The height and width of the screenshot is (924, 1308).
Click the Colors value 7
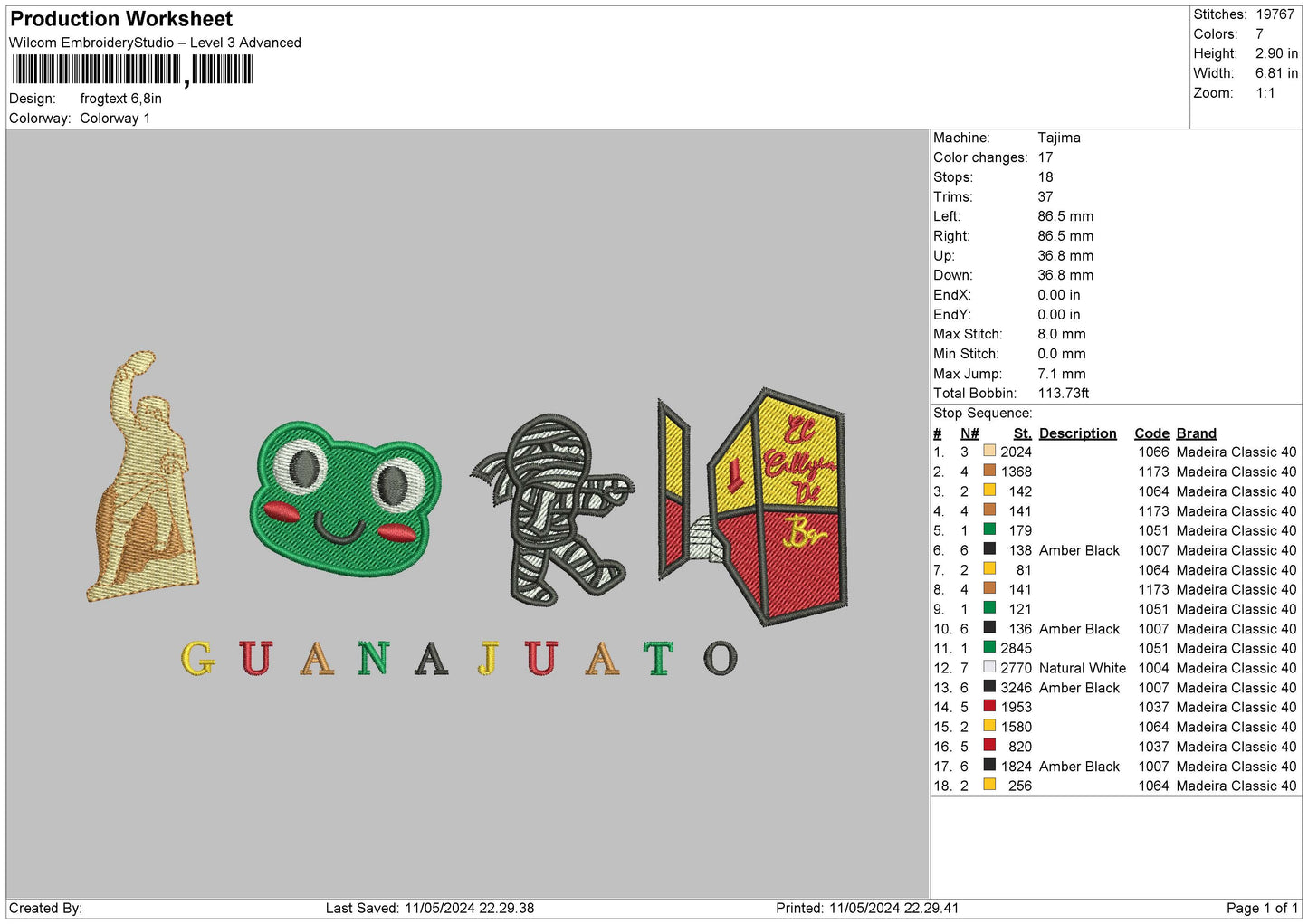(1259, 34)
